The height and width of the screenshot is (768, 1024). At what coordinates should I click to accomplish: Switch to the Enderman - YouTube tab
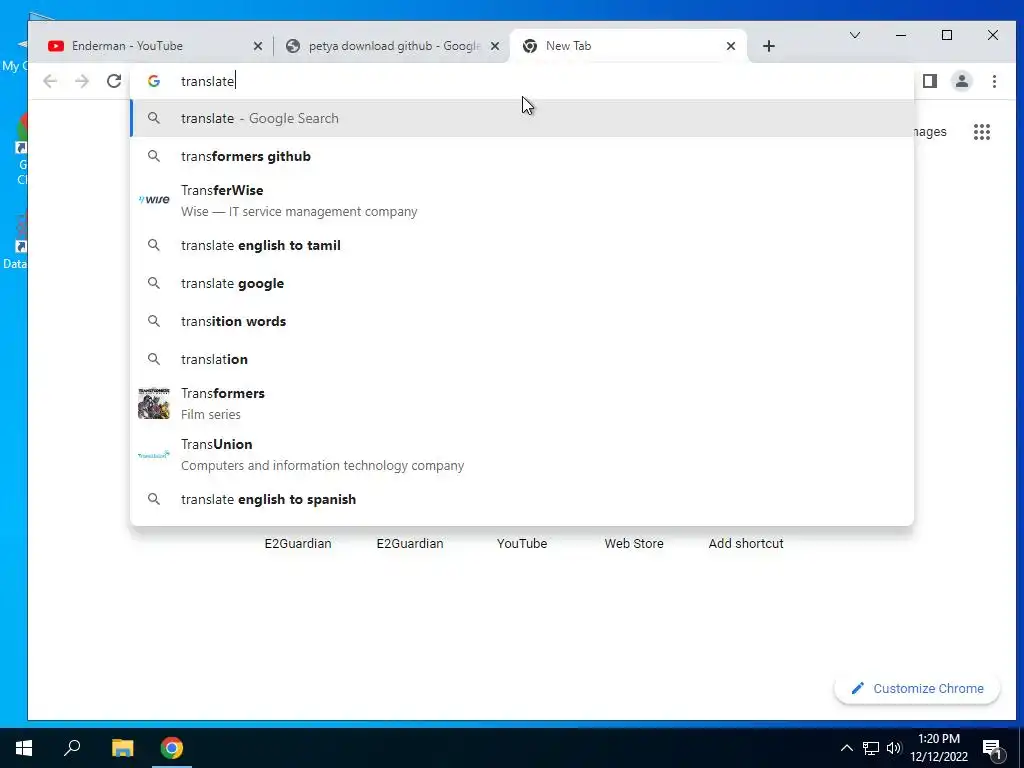pyautogui.click(x=154, y=46)
